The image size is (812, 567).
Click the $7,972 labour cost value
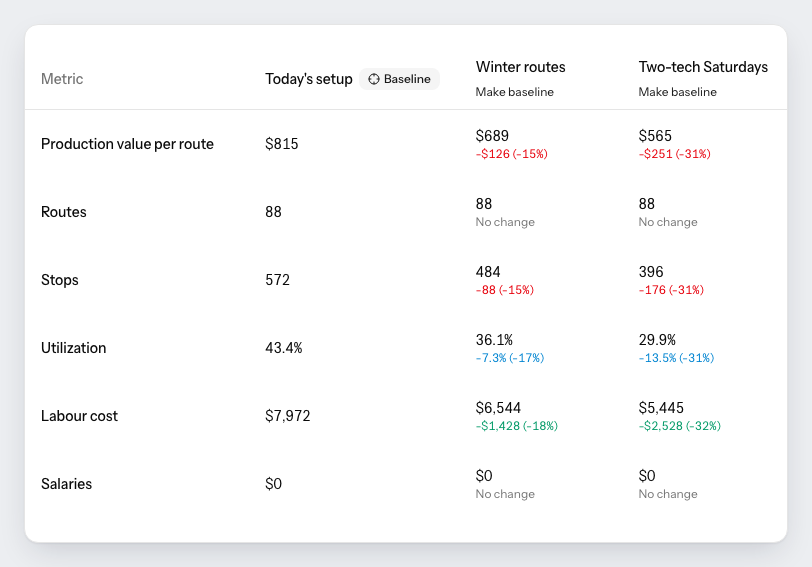pos(287,416)
